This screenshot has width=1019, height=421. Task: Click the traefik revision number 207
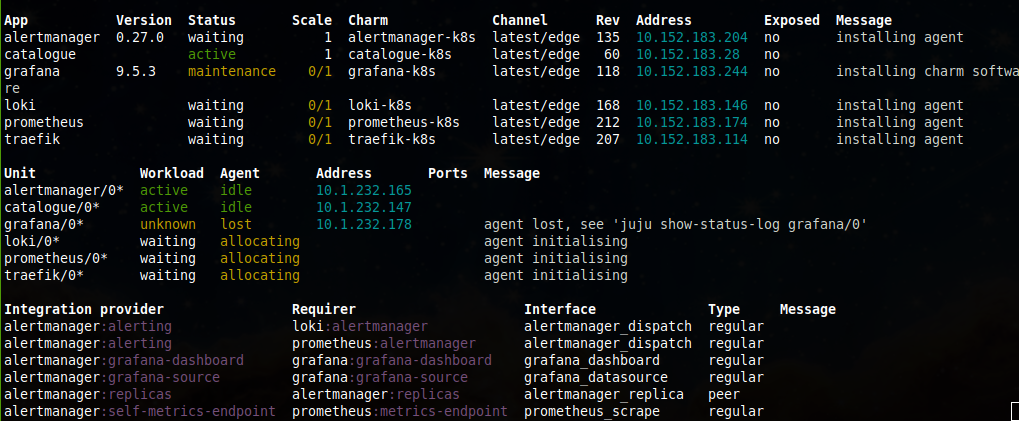[608, 139]
